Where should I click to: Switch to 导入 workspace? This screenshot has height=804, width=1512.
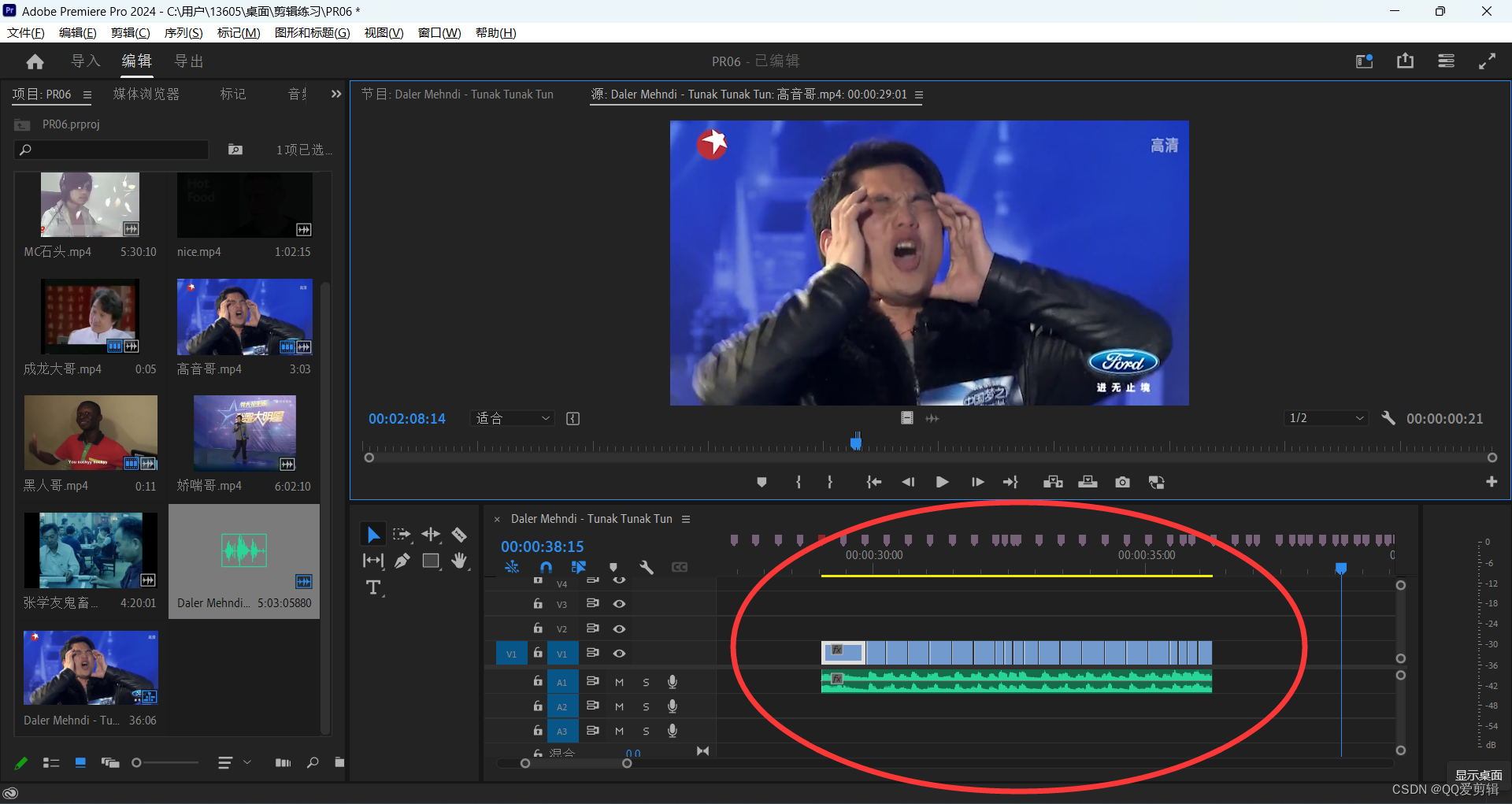click(86, 61)
